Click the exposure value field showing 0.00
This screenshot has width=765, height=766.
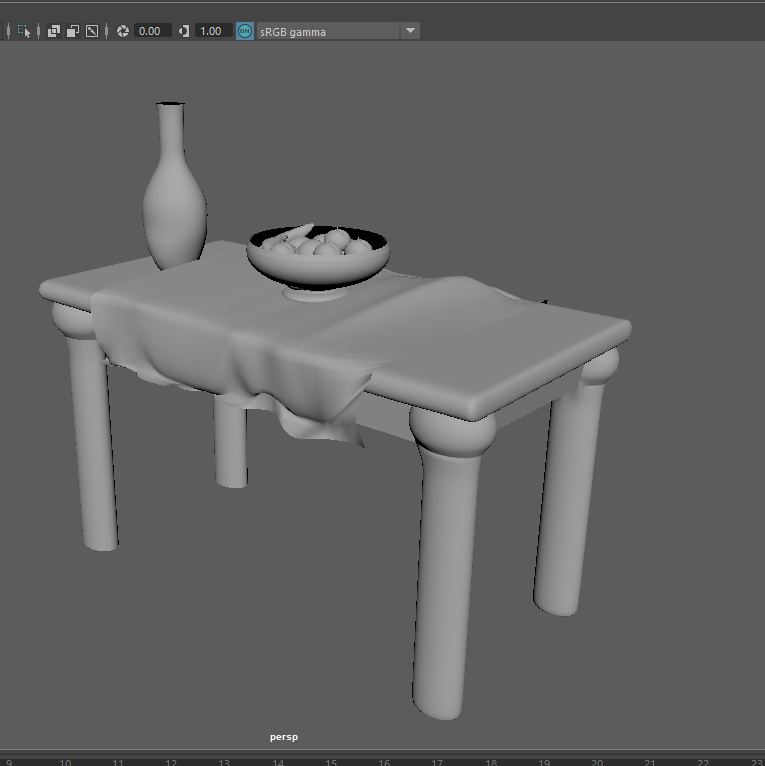pos(150,31)
